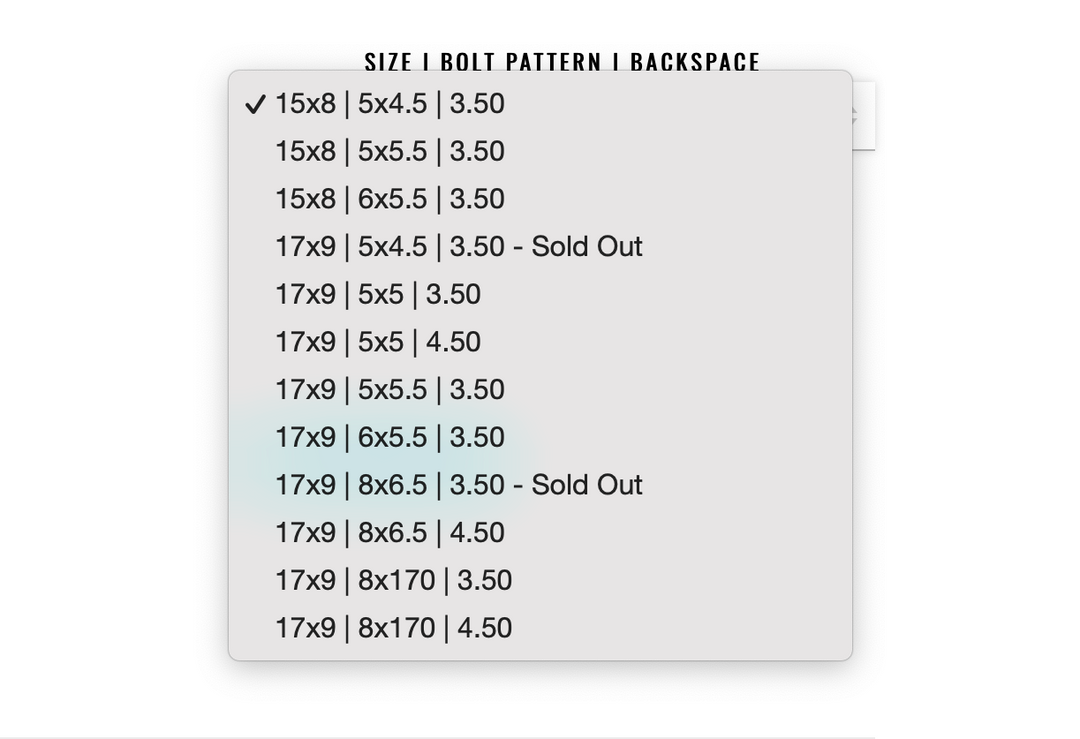
Task: Select 17x9 | 8x6.5 | 3.50 - Sold Out
Action: tap(540, 485)
